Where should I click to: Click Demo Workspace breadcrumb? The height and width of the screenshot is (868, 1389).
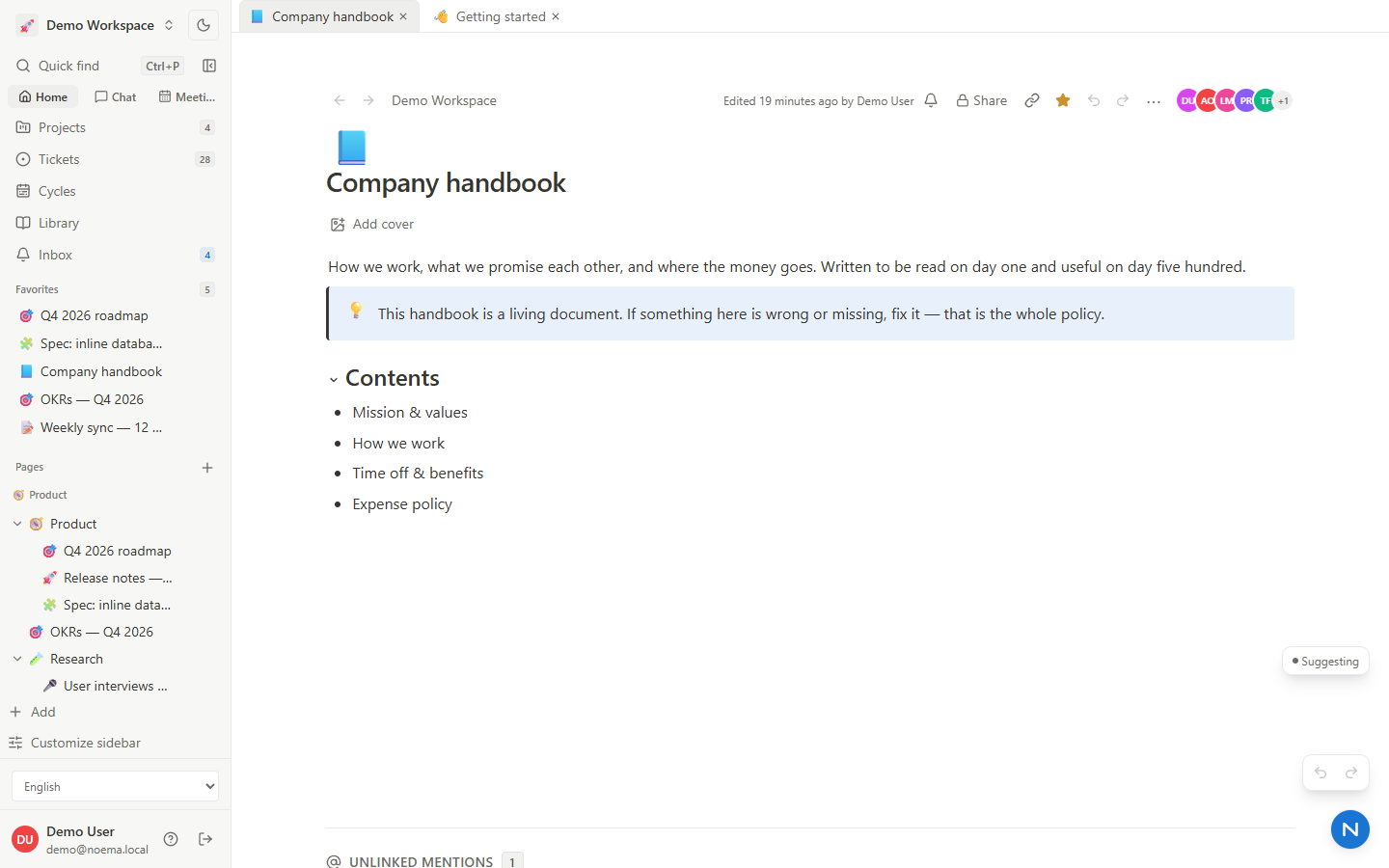[x=444, y=100]
